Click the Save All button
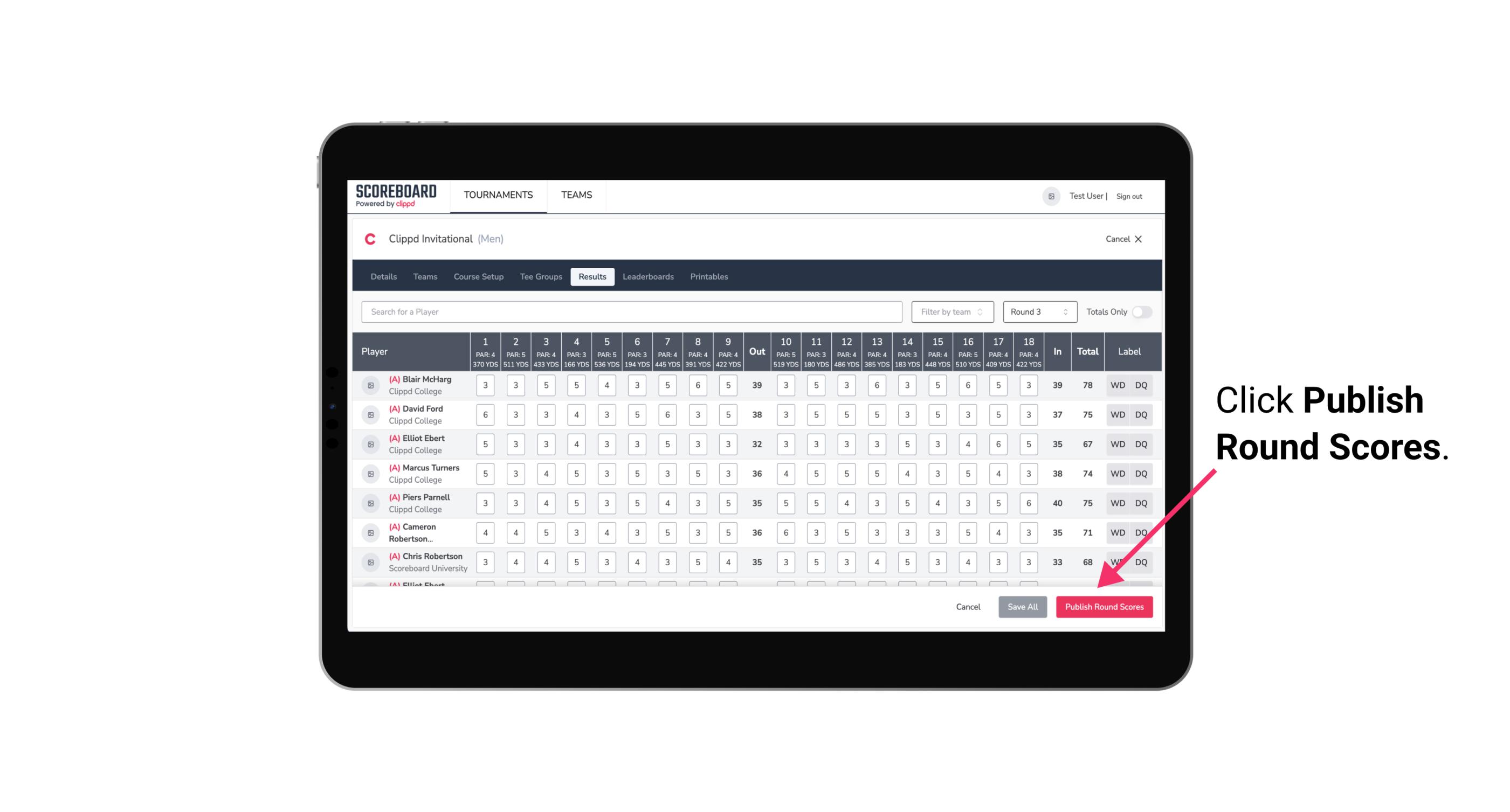Viewport: 1510px width, 812px height. (1023, 606)
